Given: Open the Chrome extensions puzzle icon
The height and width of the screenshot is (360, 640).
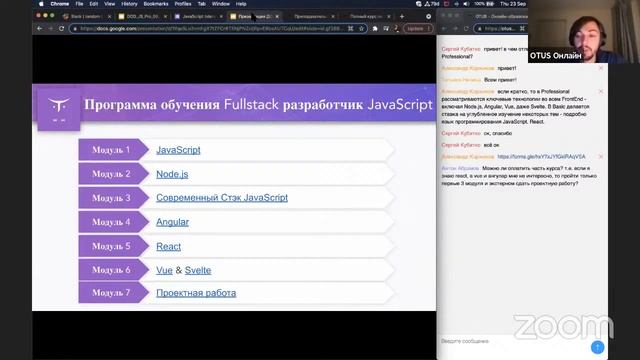Looking at the screenshot, I should [x=375, y=29].
